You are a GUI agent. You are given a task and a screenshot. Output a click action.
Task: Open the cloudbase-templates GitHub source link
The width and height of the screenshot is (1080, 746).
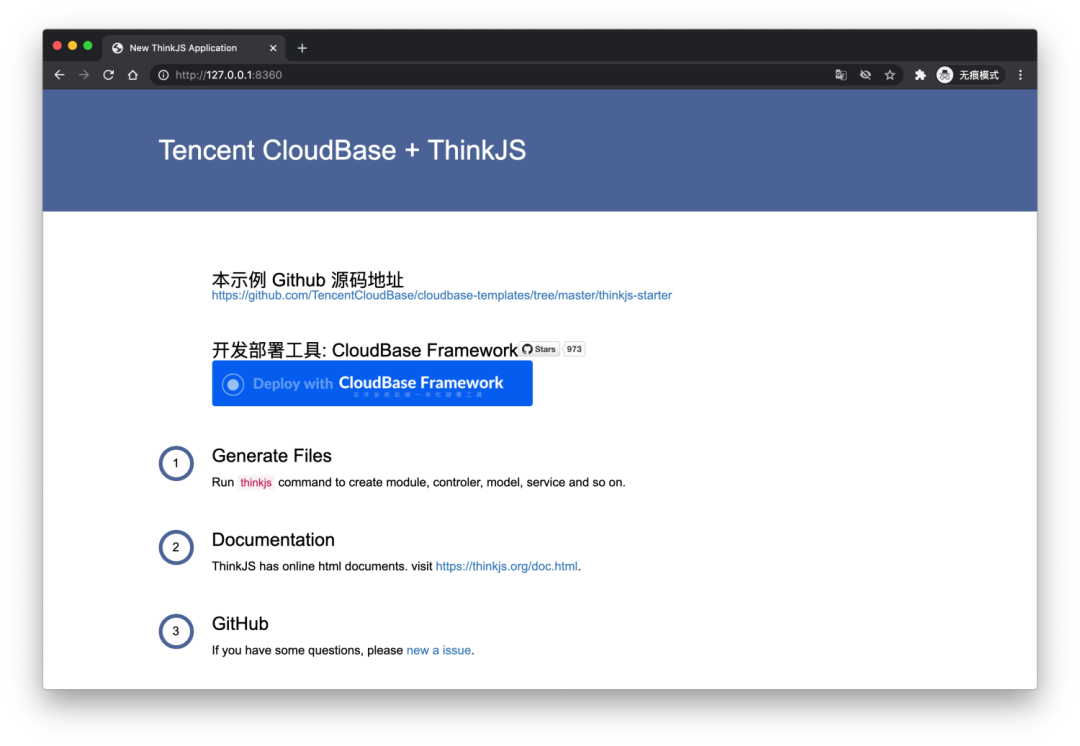point(441,295)
